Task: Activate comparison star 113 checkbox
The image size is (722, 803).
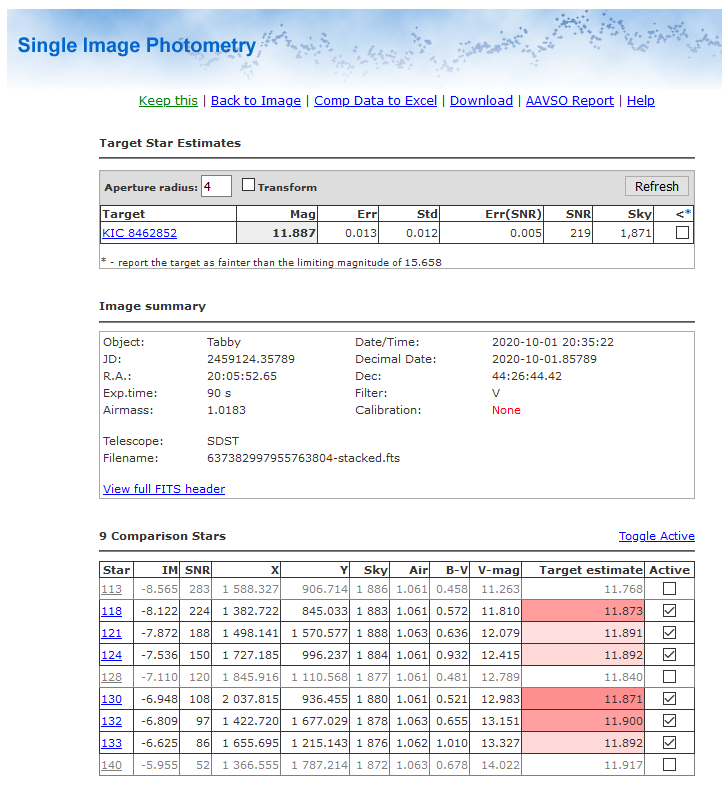Action: coord(669,589)
